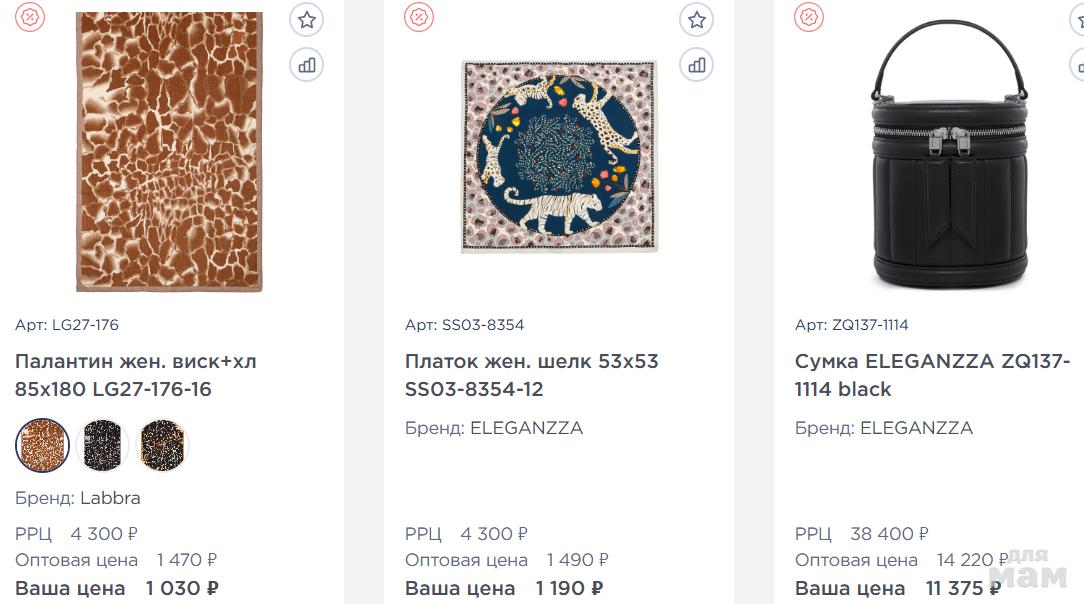Choose the black speckled color variant
The image size is (1084, 604).
(x=102, y=445)
